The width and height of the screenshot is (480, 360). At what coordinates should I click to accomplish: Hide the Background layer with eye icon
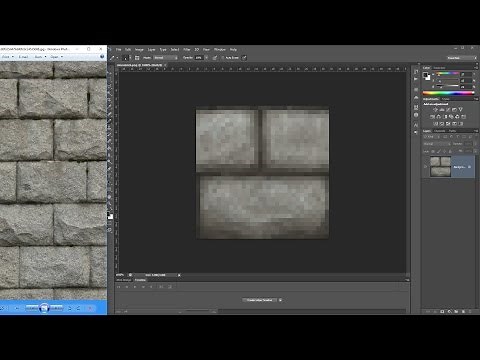click(426, 167)
